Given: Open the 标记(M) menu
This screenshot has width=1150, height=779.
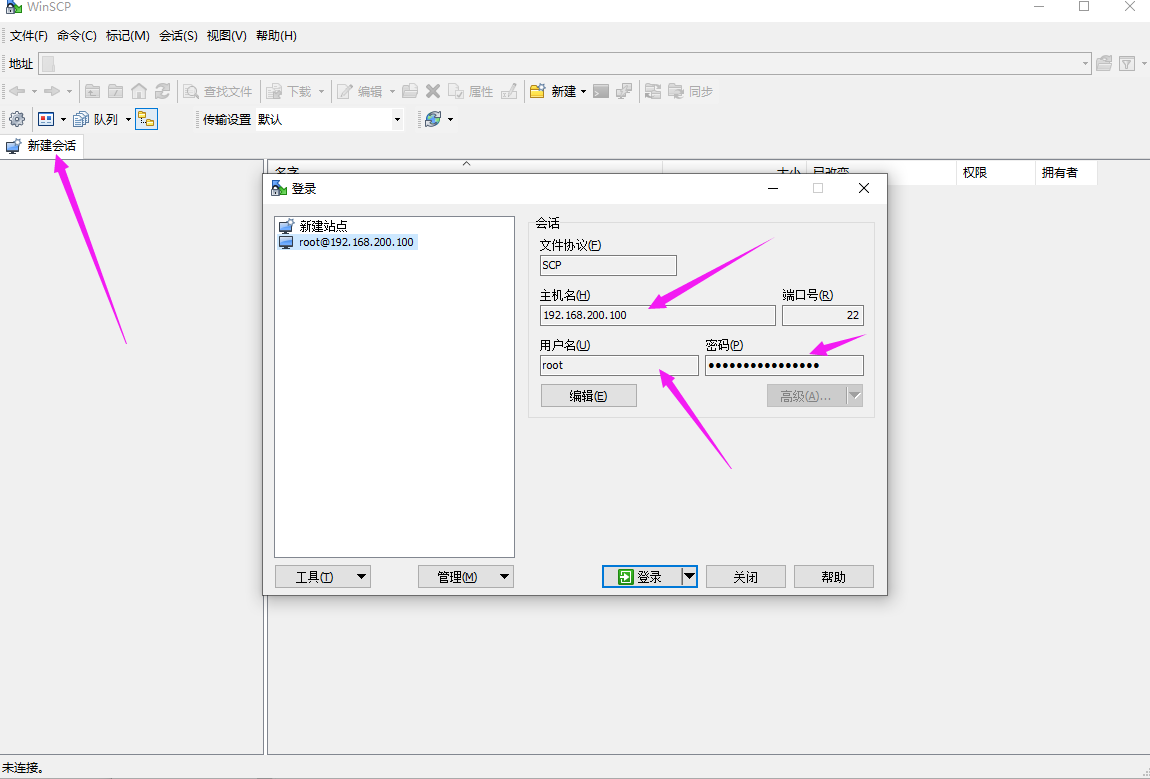Looking at the screenshot, I should [128, 35].
